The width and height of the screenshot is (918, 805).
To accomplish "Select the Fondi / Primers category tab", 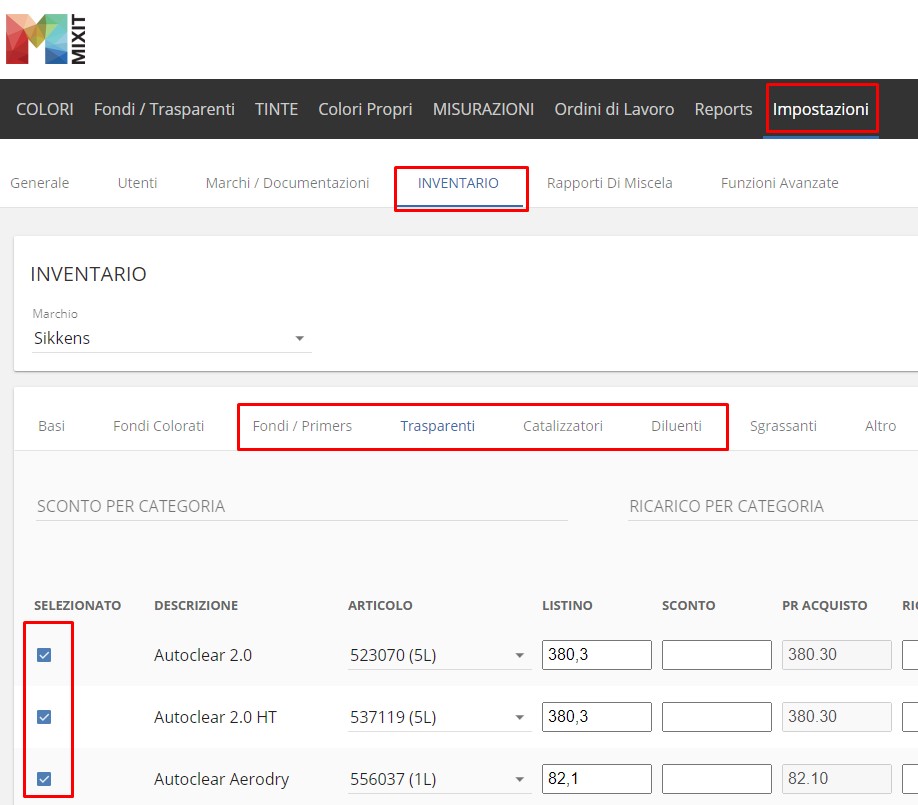I will (302, 426).
